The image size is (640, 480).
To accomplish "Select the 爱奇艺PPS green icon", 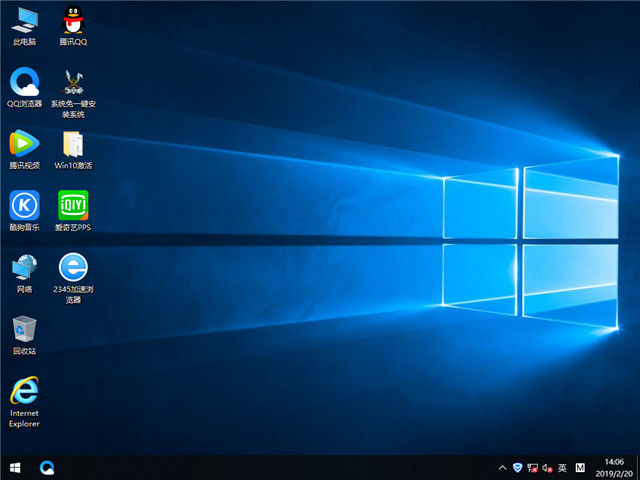I will click(x=73, y=211).
